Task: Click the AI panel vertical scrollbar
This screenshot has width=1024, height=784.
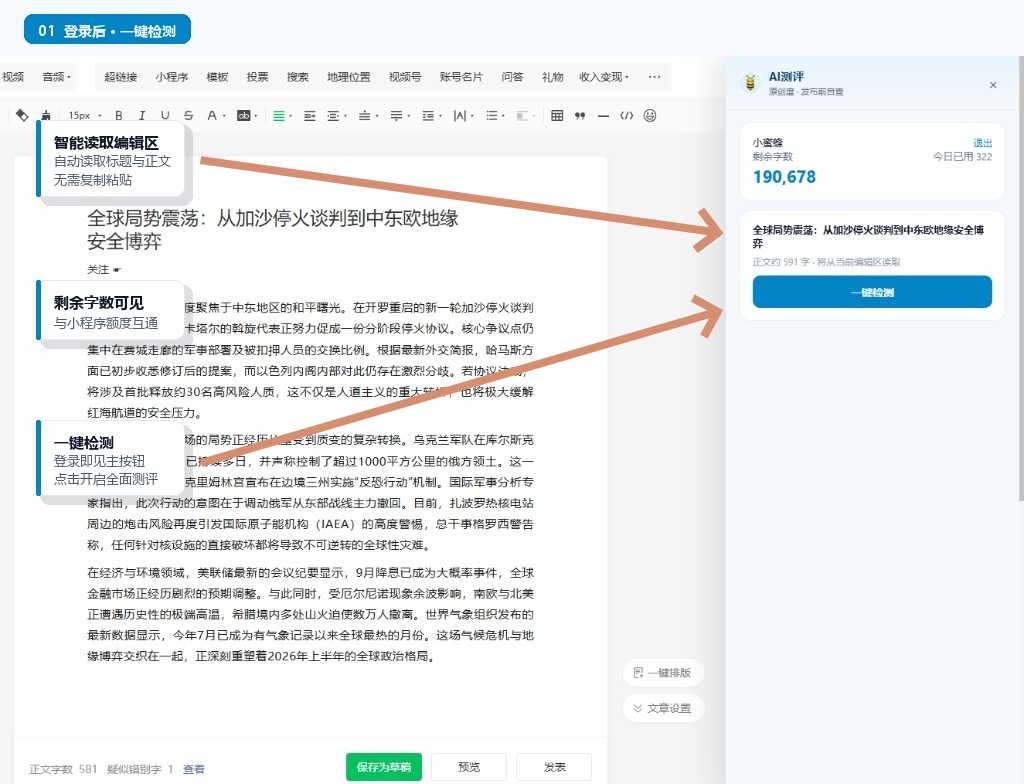Action: tap(1021, 278)
